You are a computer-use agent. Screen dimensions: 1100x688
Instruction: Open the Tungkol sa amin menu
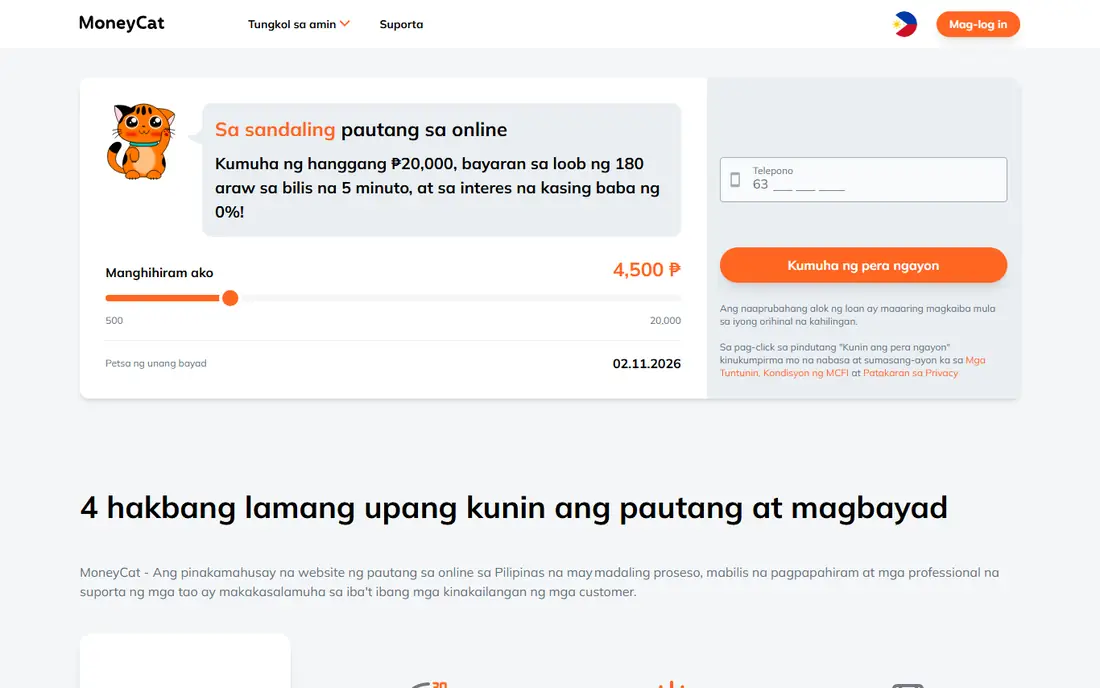(x=292, y=25)
